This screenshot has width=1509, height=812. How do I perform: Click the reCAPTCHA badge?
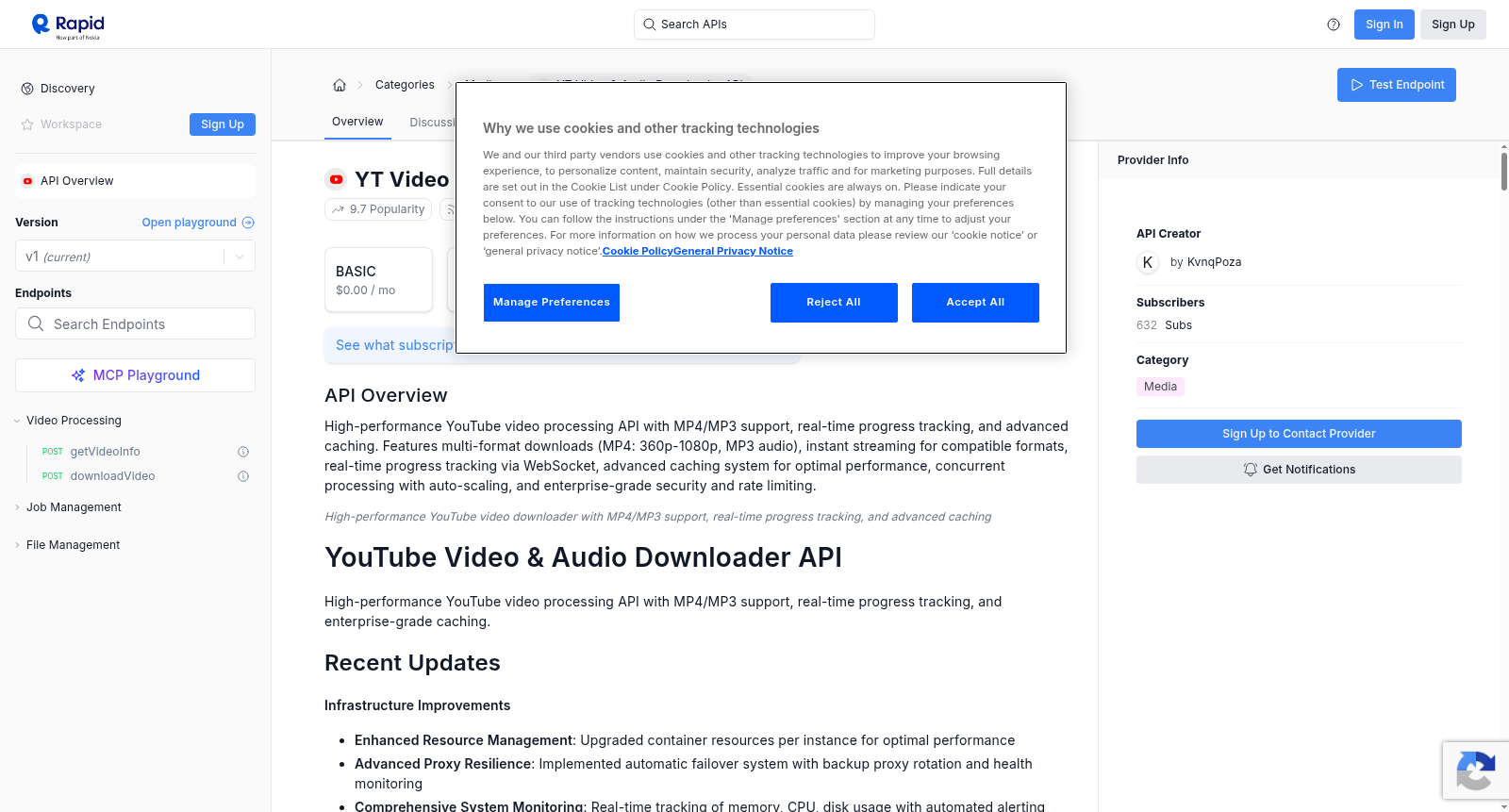pyautogui.click(x=1476, y=770)
